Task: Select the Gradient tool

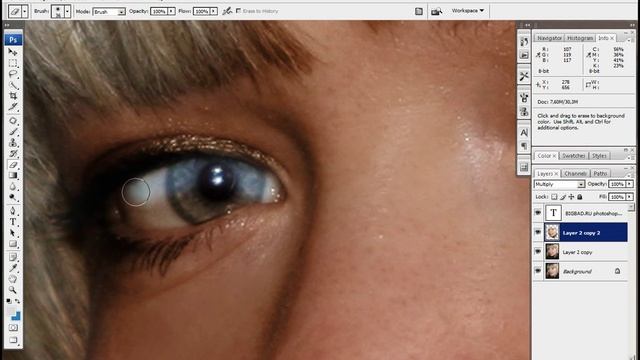Action: [x=13, y=176]
